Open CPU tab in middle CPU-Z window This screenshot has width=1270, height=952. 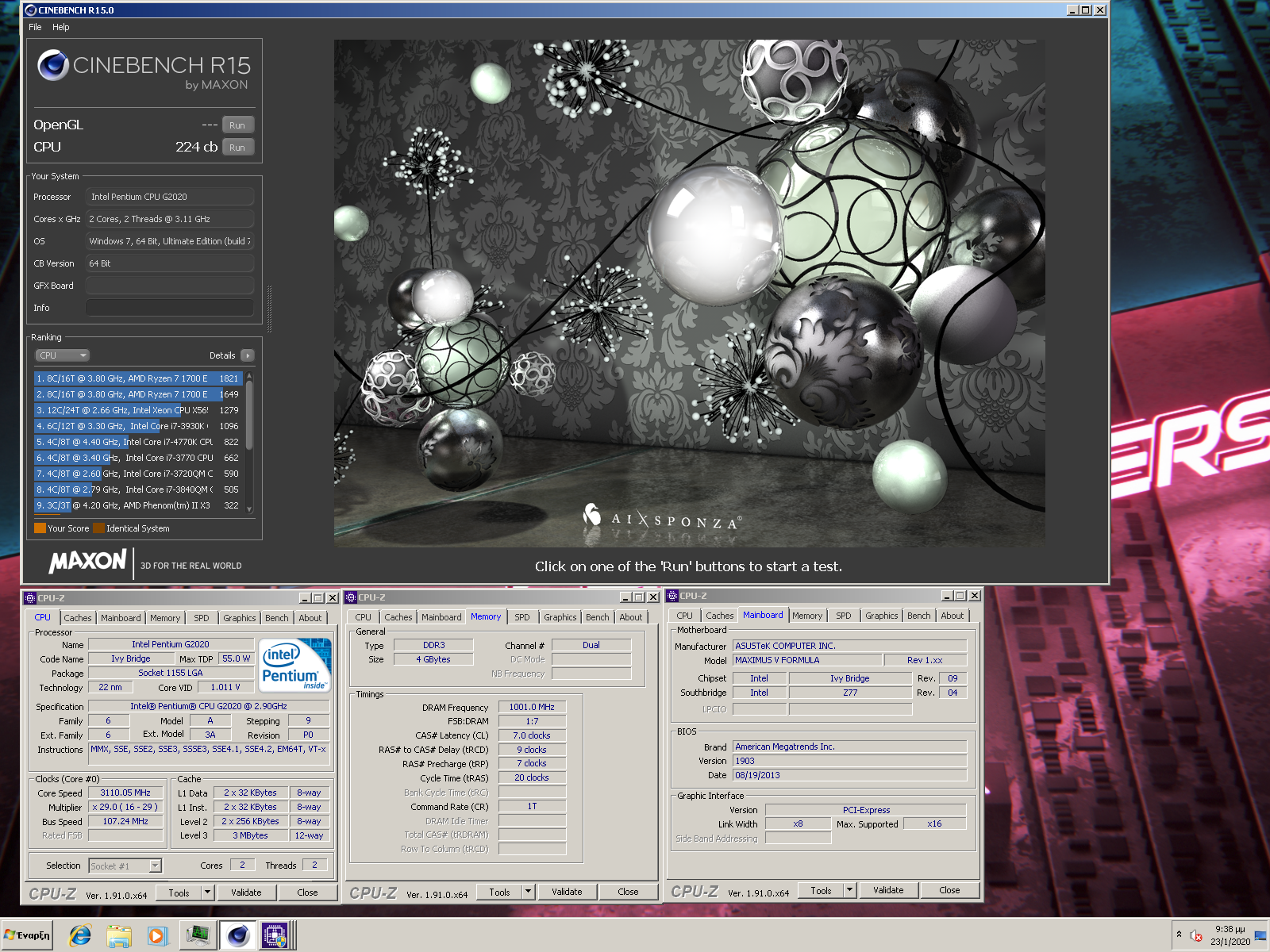coord(364,617)
